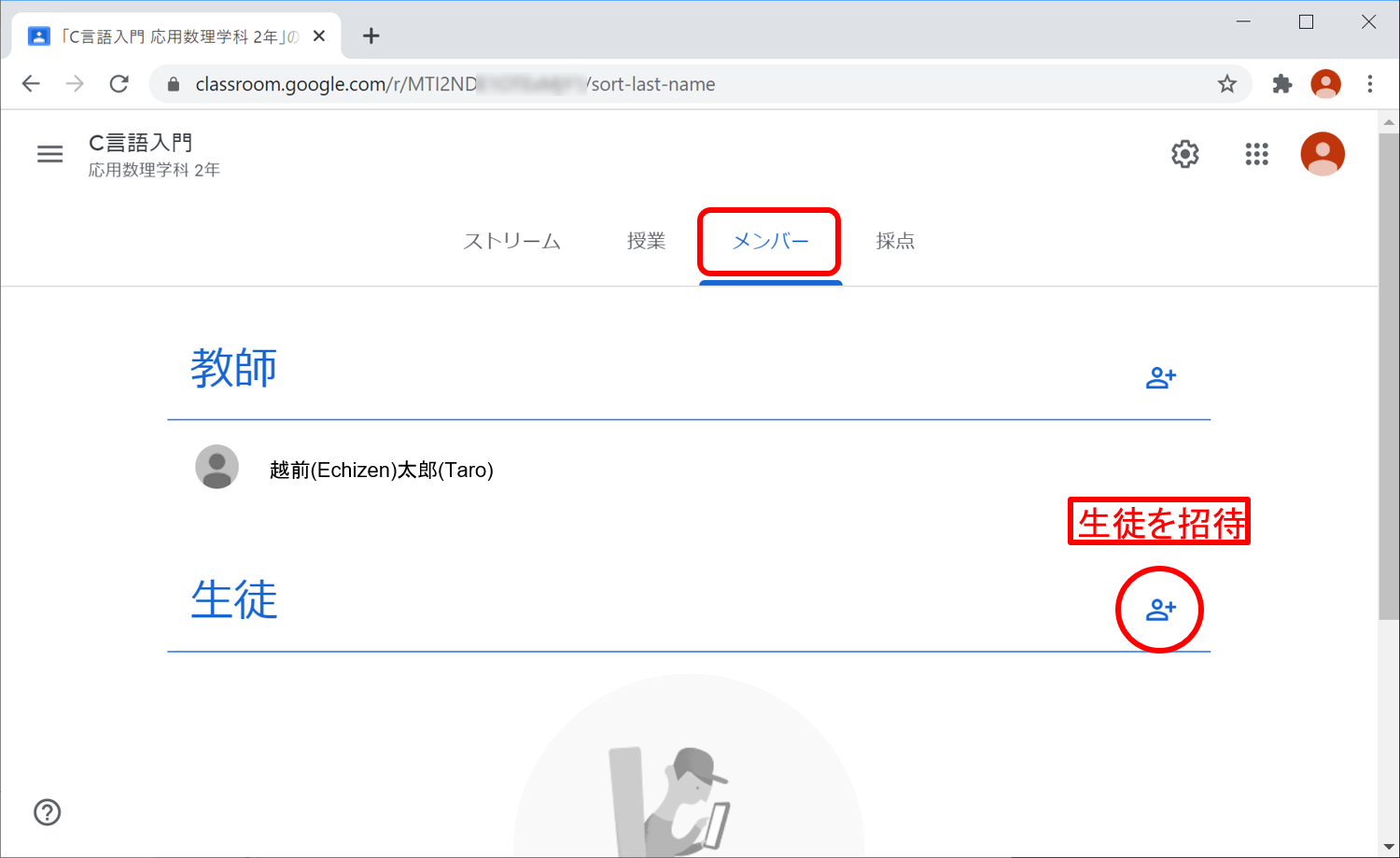This screenshot has width=1400, height=858.
Task: Click the vertical scrollbar thumb
Action: 1389,376
